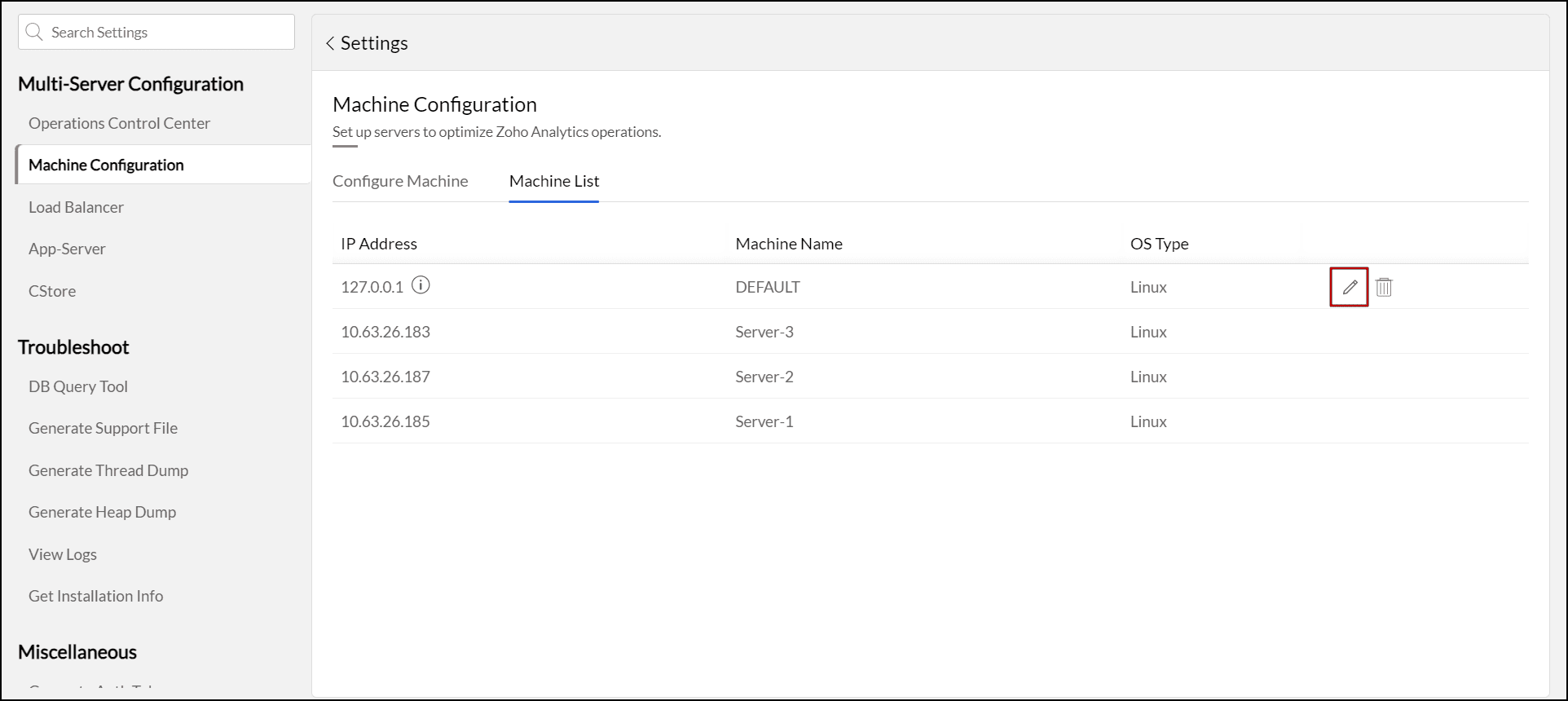Click the delete trash icon for DEFAULT machine
Viewport: 1568px width, 701px height.
coord(1384,287)
